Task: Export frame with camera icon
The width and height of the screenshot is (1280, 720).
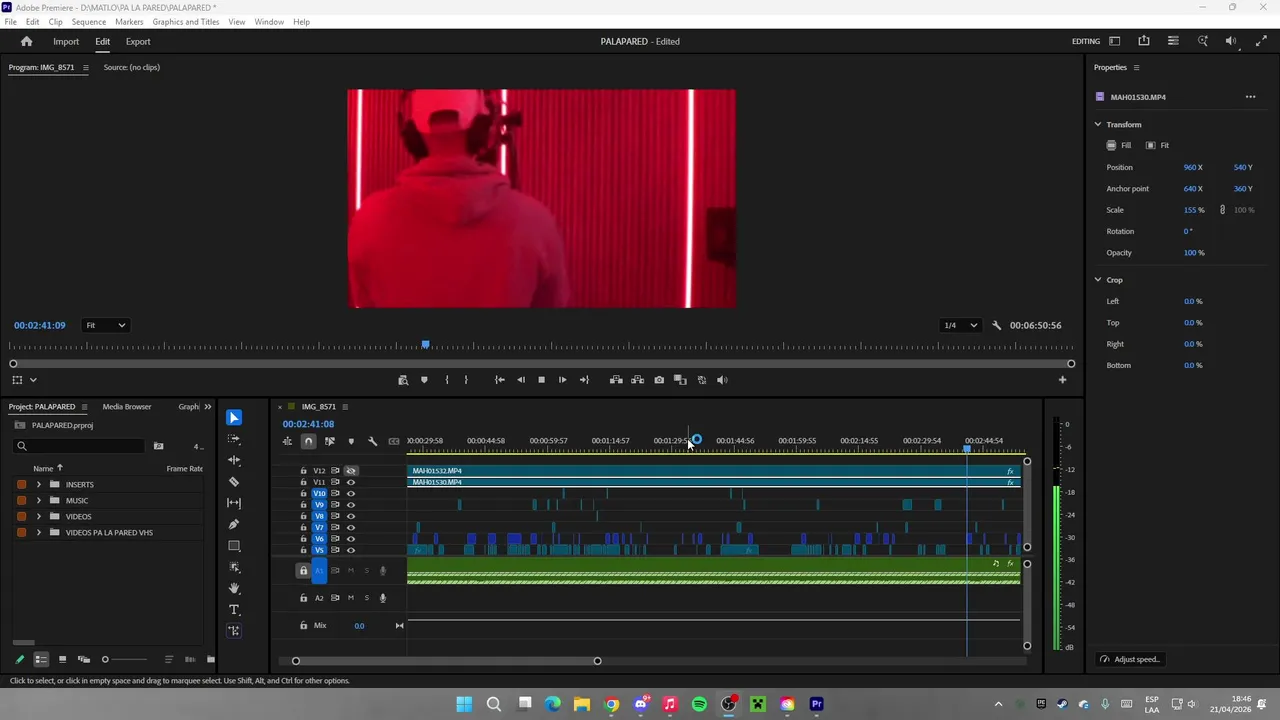Action: 659,380
